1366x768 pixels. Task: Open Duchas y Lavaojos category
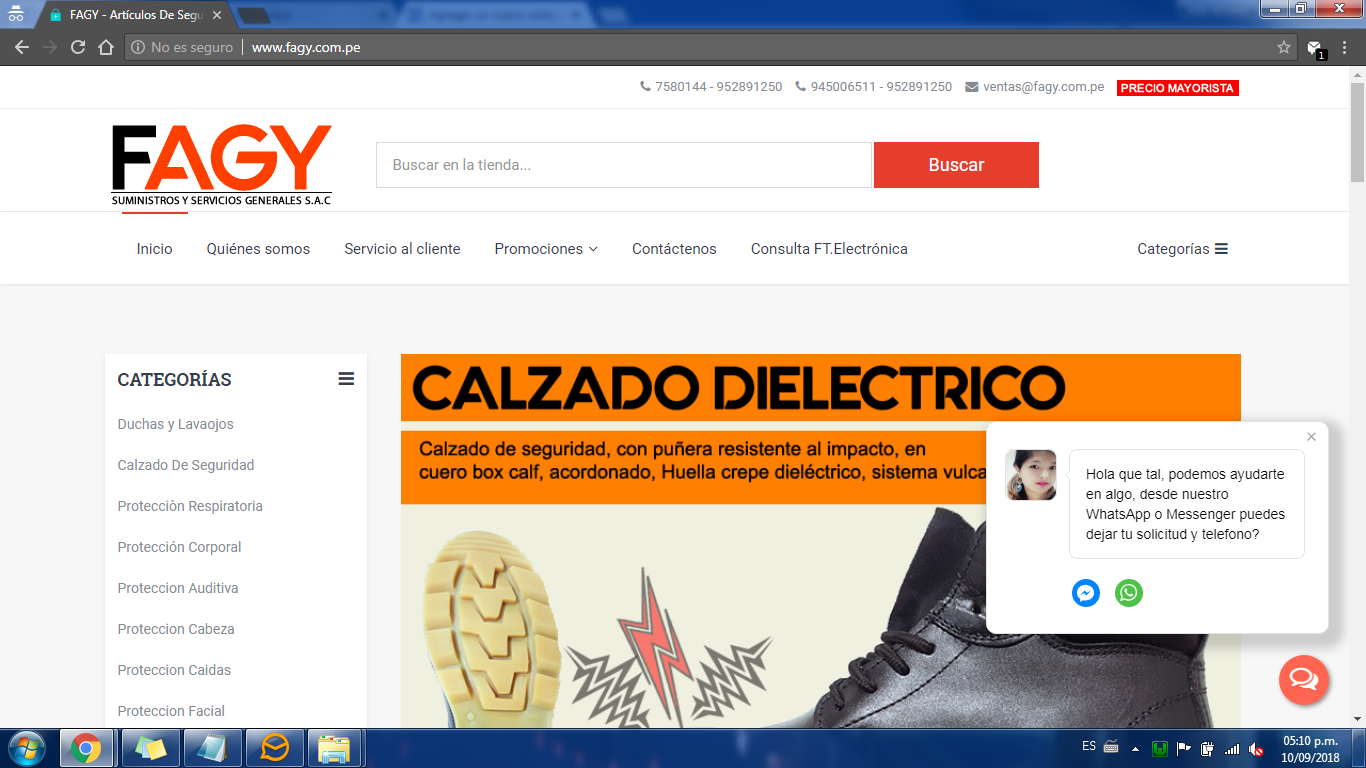tap(175, 424)
